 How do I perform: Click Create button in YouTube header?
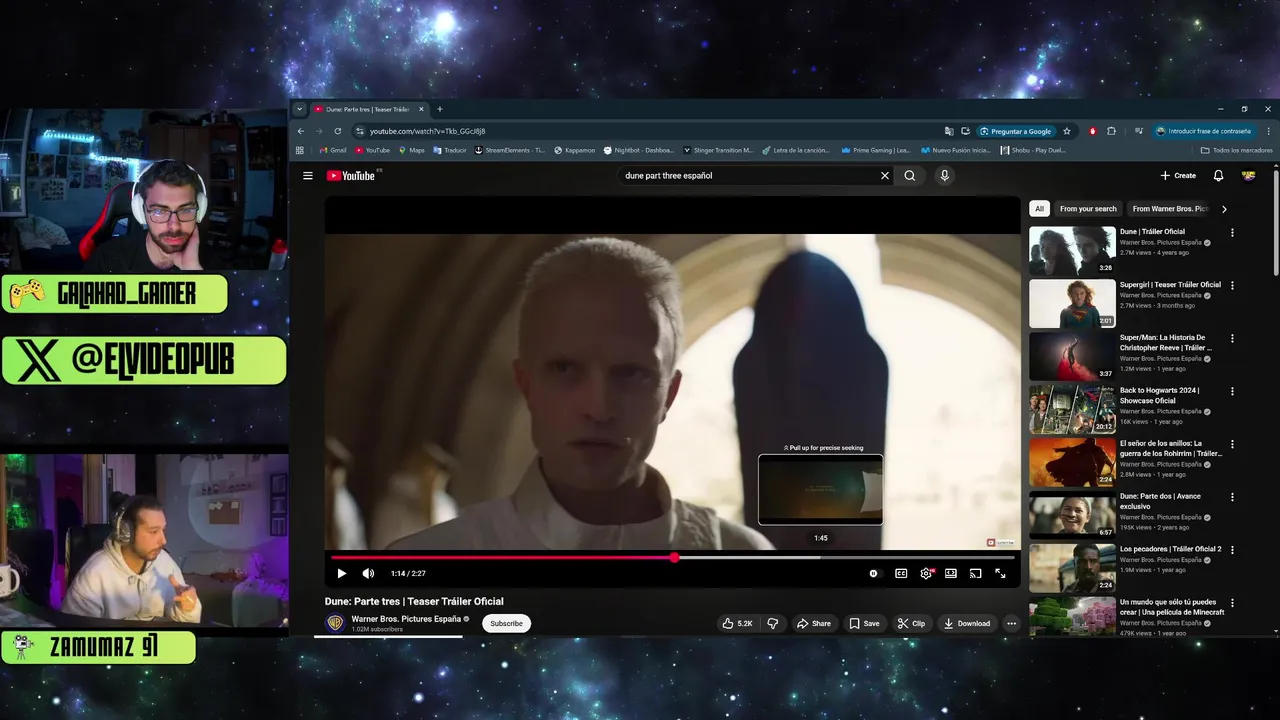click(1178, 176)
